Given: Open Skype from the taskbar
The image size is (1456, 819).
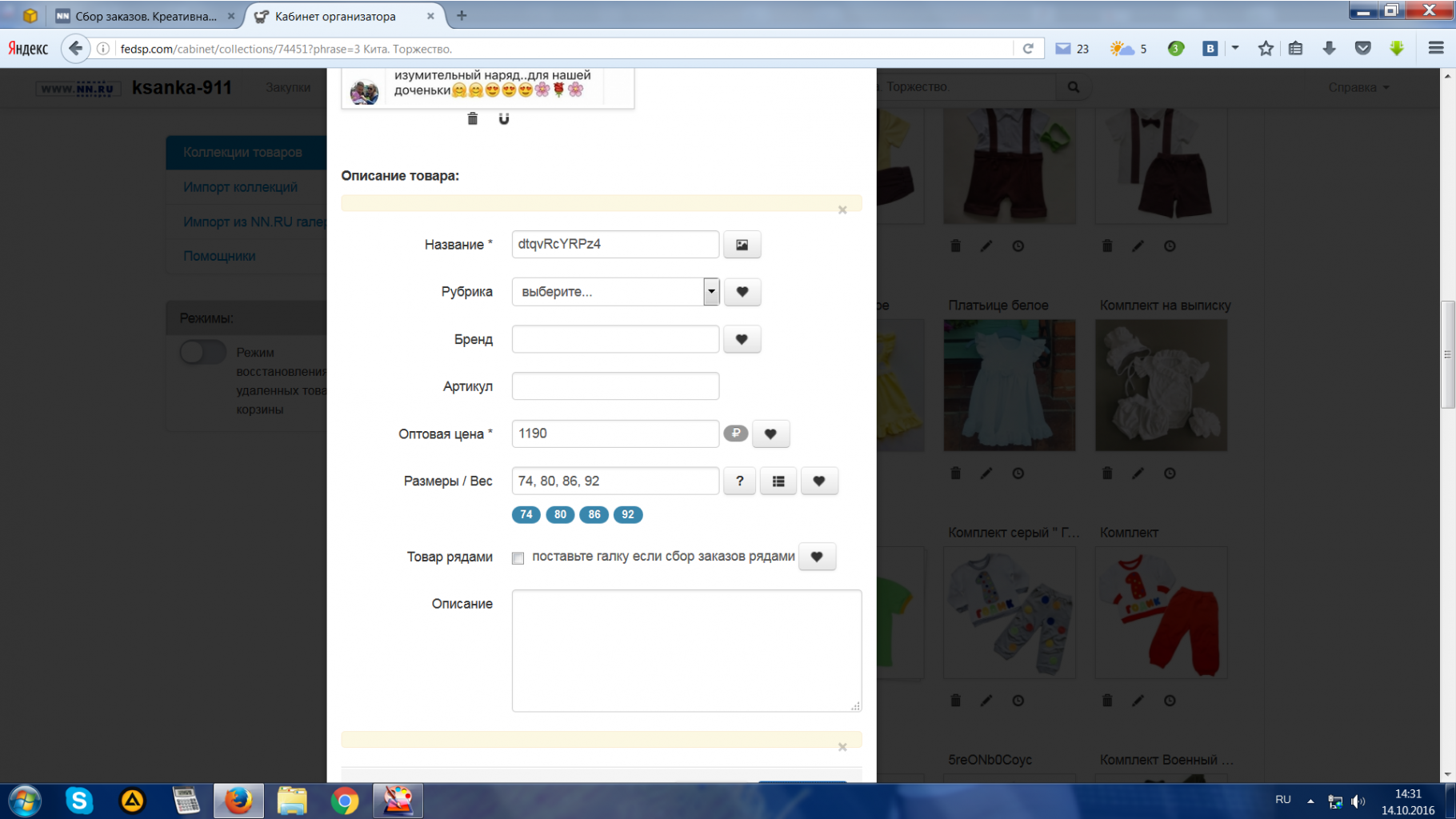Looking at the screenshot, I should click(79, 801).
